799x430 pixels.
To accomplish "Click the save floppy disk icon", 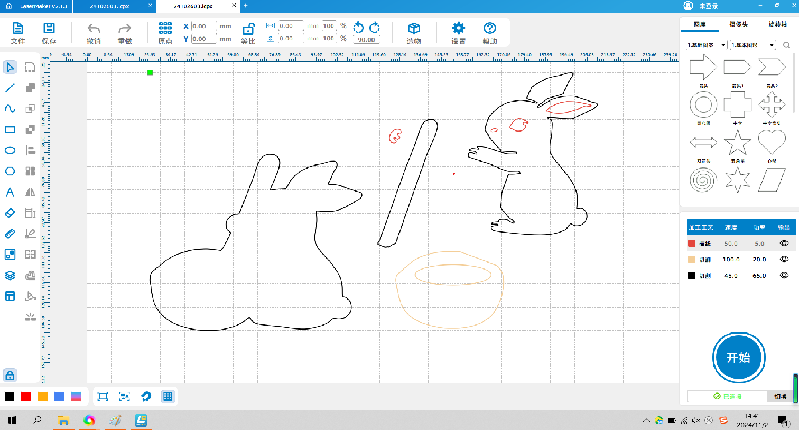I will point(49,30).
